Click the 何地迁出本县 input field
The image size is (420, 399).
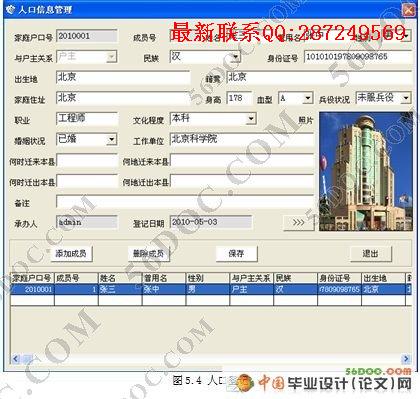click(242, 181)
